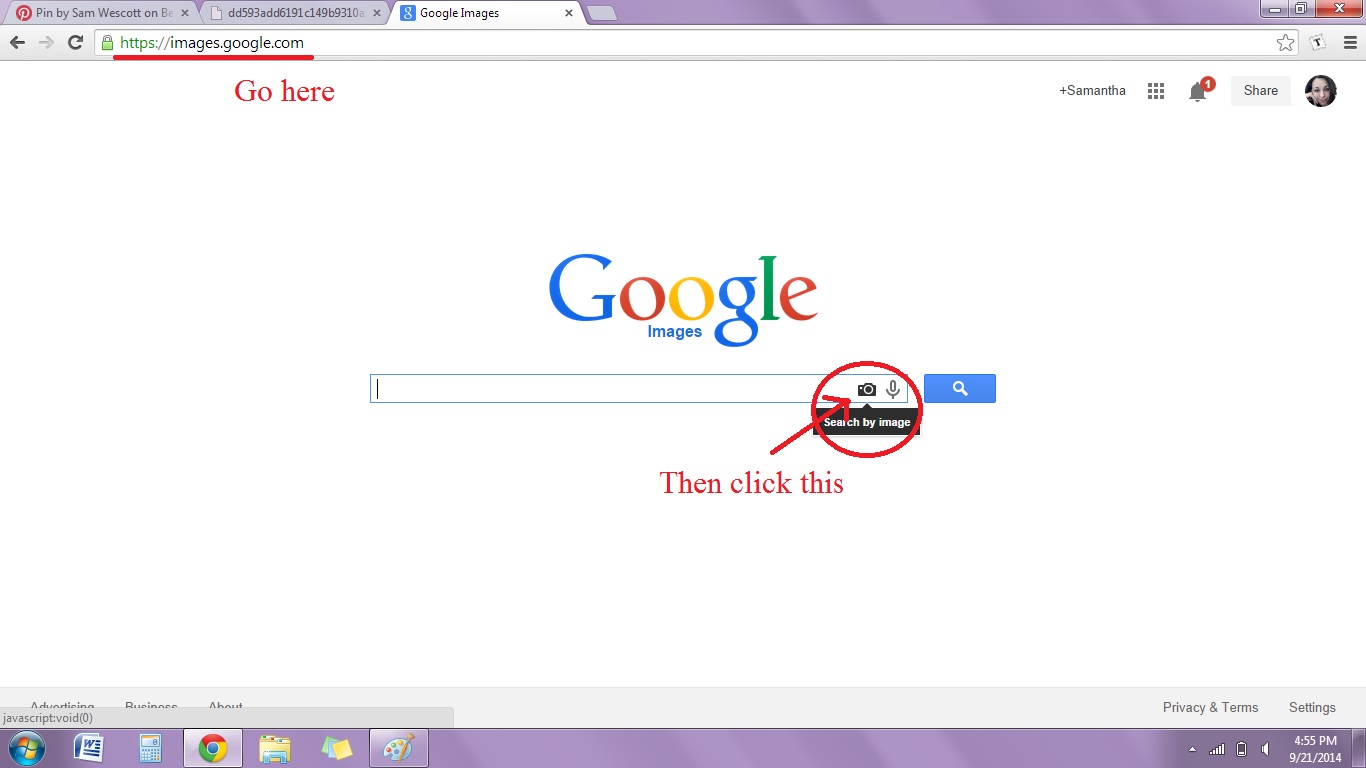Go back using browser back arrow
The image size is (1366, 768).
[x=17, y=42]
